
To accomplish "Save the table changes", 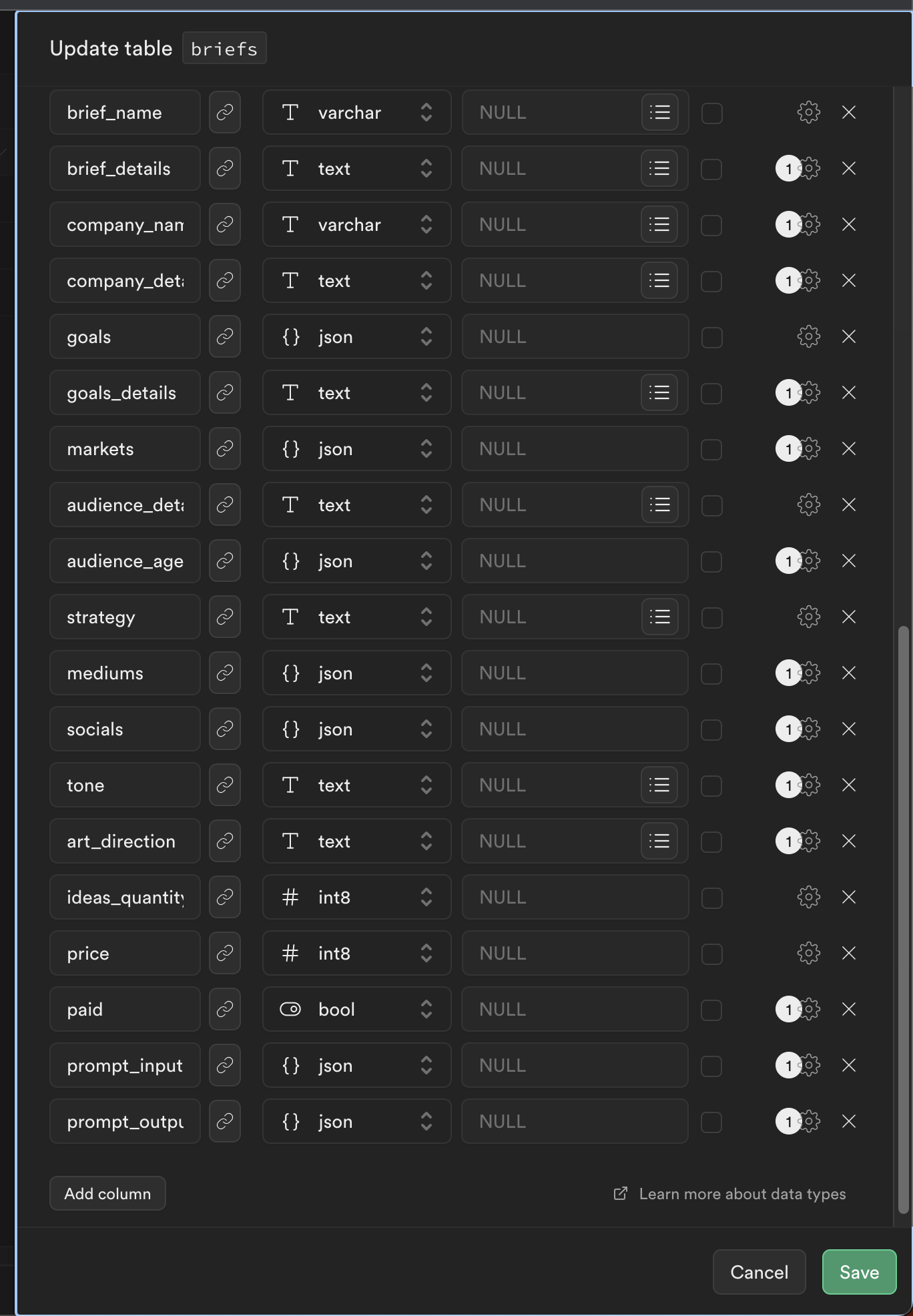I will pyautogui.click(x=859, y=1272).
